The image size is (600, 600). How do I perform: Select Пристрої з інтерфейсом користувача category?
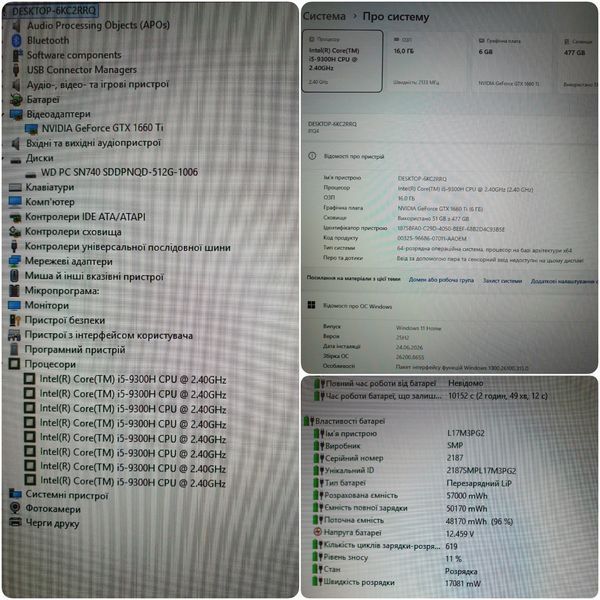pos(109,336)
